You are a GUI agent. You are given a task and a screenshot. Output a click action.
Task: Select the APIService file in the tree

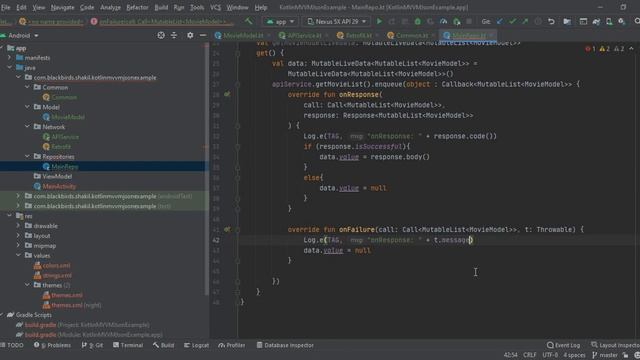coord(65,137)
